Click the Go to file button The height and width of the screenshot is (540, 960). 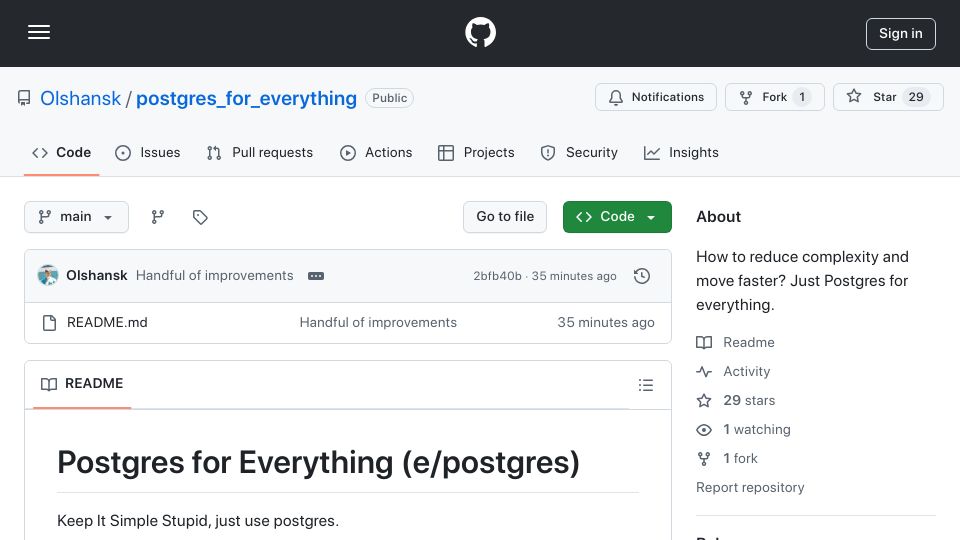pyautogui.click(x=505, y=217)
